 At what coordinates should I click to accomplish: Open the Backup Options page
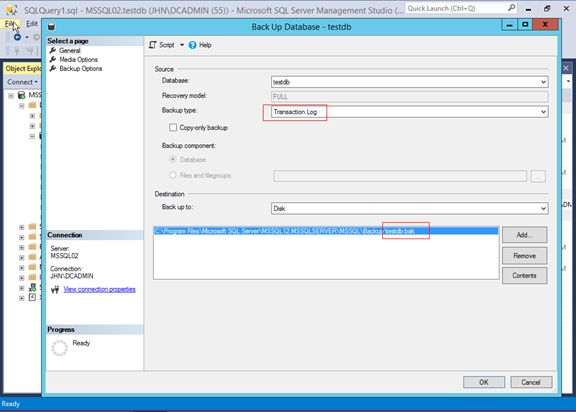coord(81,69)
